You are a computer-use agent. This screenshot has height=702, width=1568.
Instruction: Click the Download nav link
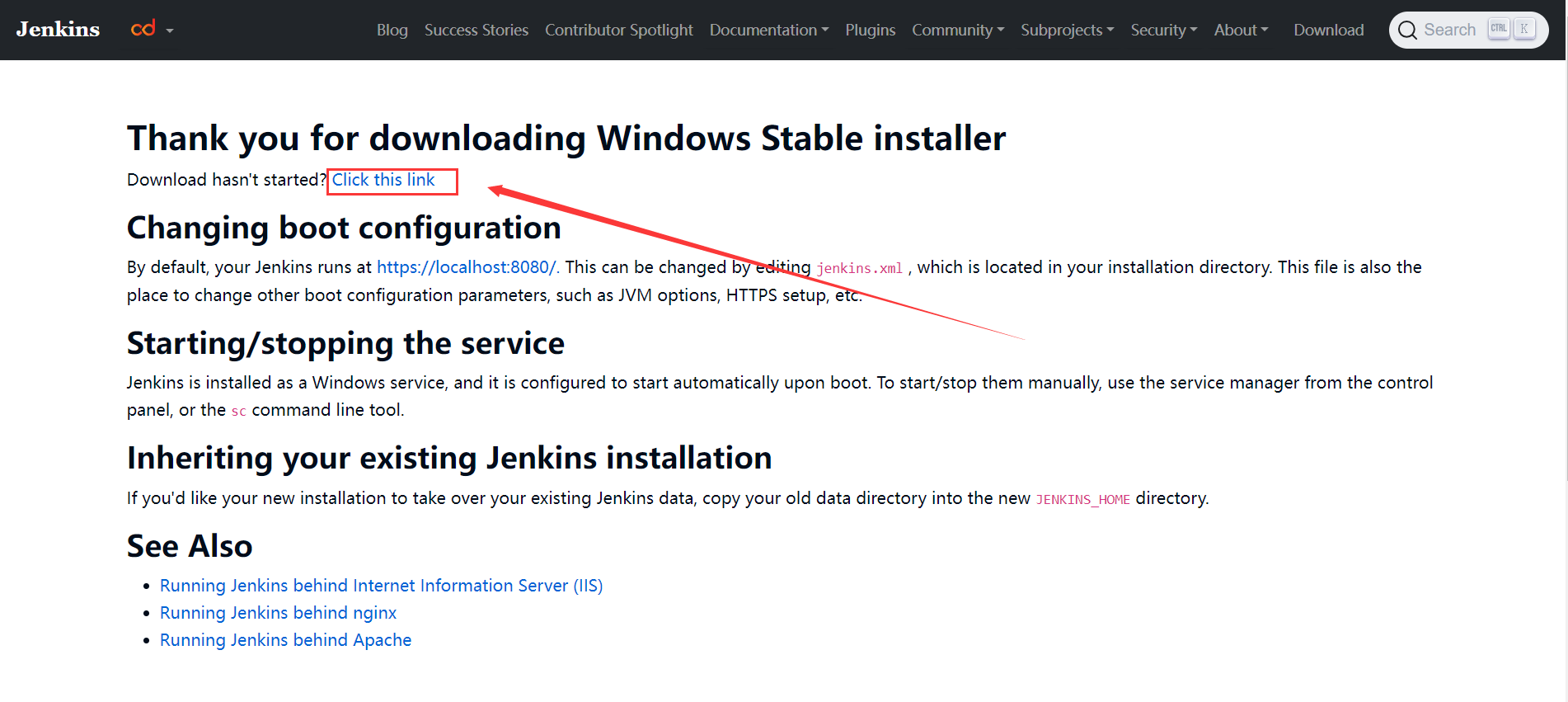1329,30
